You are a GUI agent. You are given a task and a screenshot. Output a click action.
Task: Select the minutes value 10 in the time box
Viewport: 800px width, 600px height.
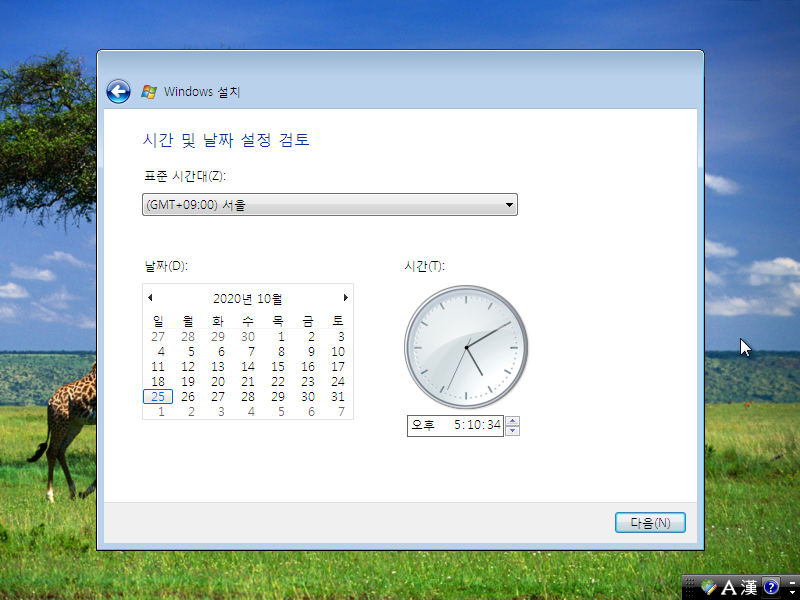click(472, 425)
